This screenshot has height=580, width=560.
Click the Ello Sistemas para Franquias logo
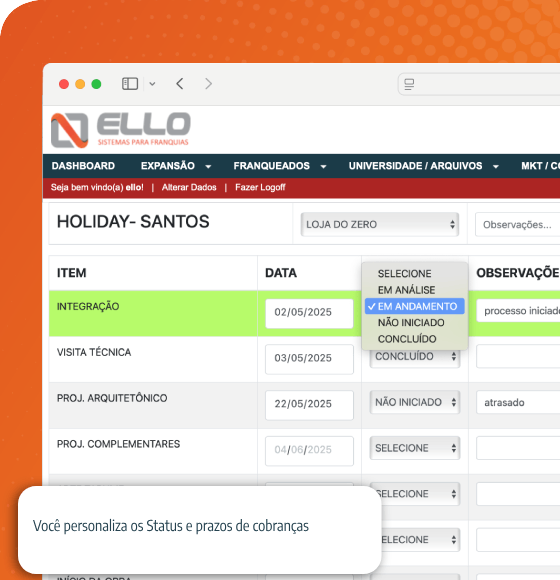tap(121, 130)
